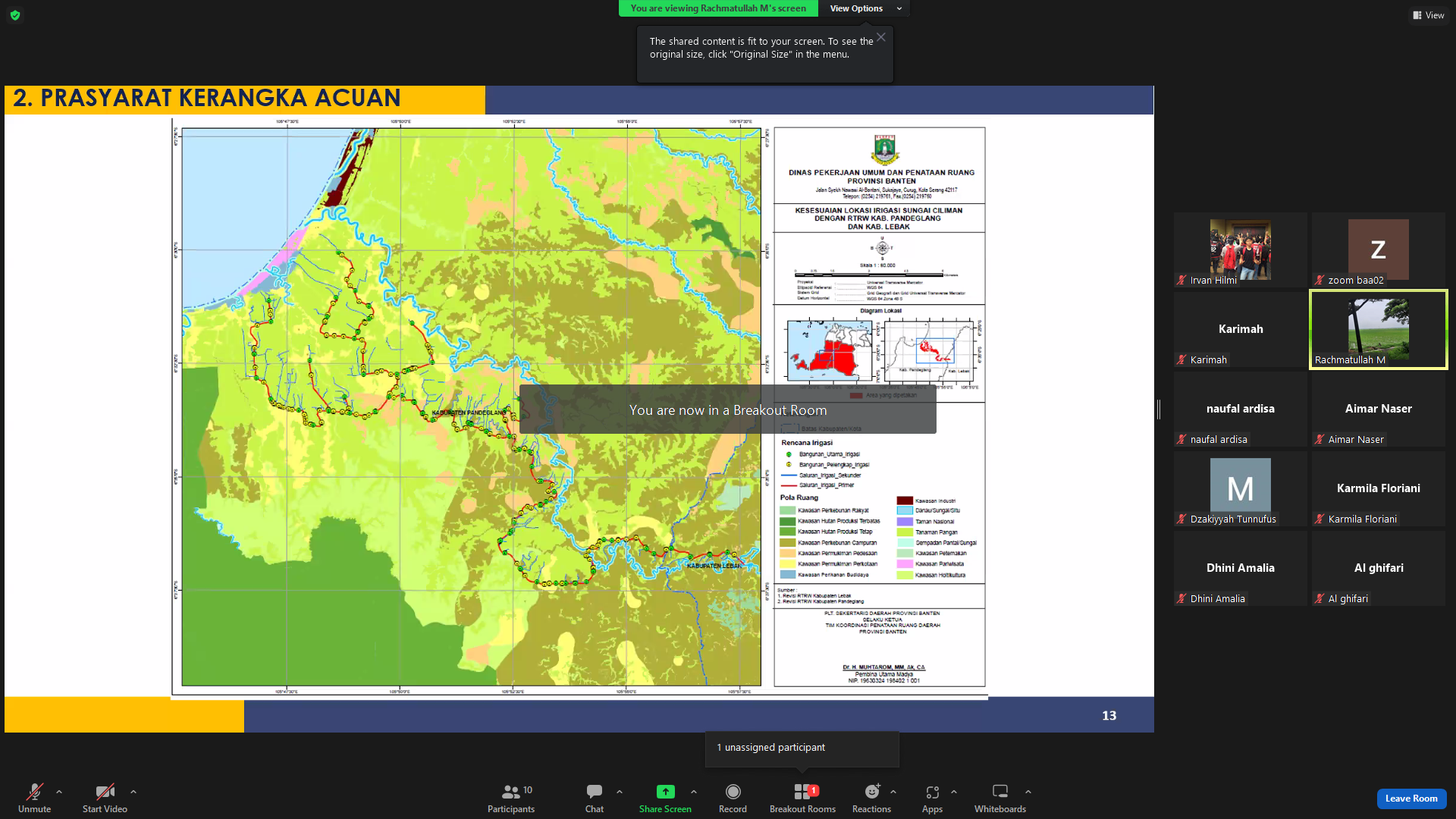Click muted mic icon beside Al ghifari label
The width and height of the screenshot is (1456, 819).
(1319, 599)
